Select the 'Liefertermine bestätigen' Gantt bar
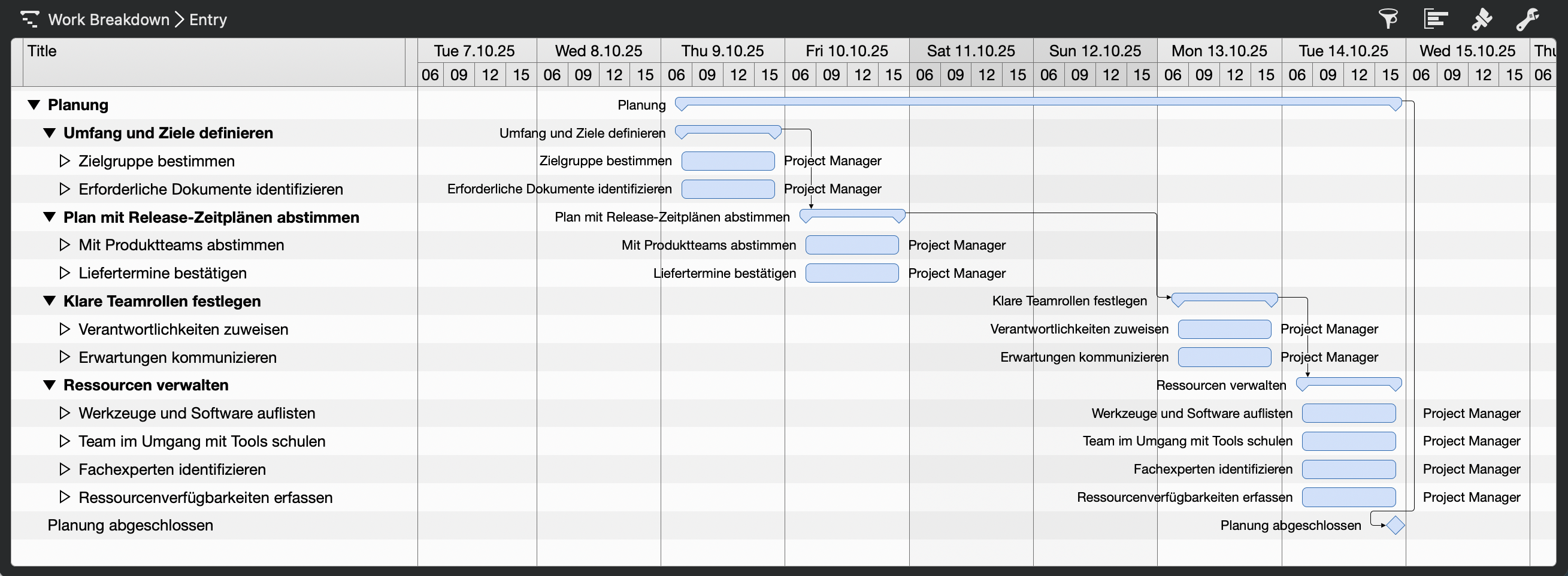Screen dimensions: 1568x576 [x=852, y=273]
